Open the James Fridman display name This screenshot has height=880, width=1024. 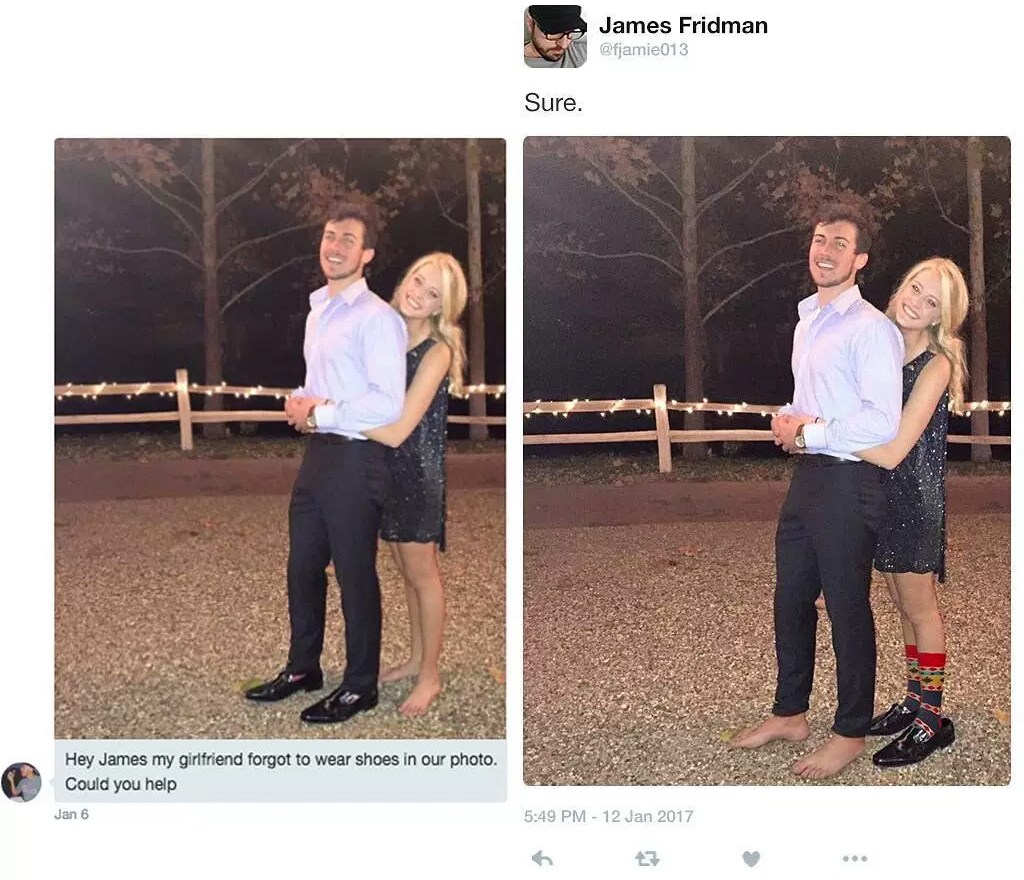683,25
